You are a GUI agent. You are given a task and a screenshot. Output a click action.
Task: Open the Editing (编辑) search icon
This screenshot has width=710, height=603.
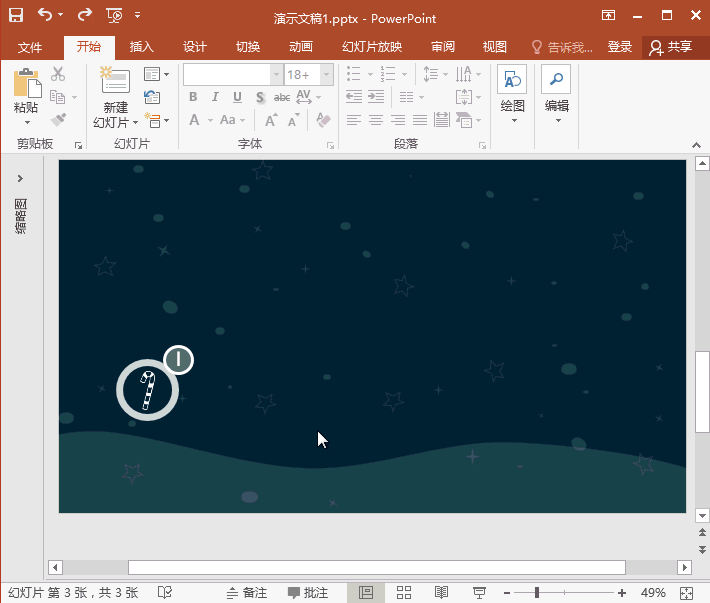pyautogui.click(x=556, y=82)
